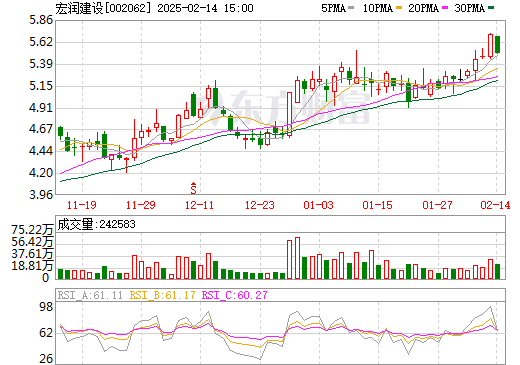520x365 pixels.
Task: Click the red S marker near 12-11
Action: [193, 188]
